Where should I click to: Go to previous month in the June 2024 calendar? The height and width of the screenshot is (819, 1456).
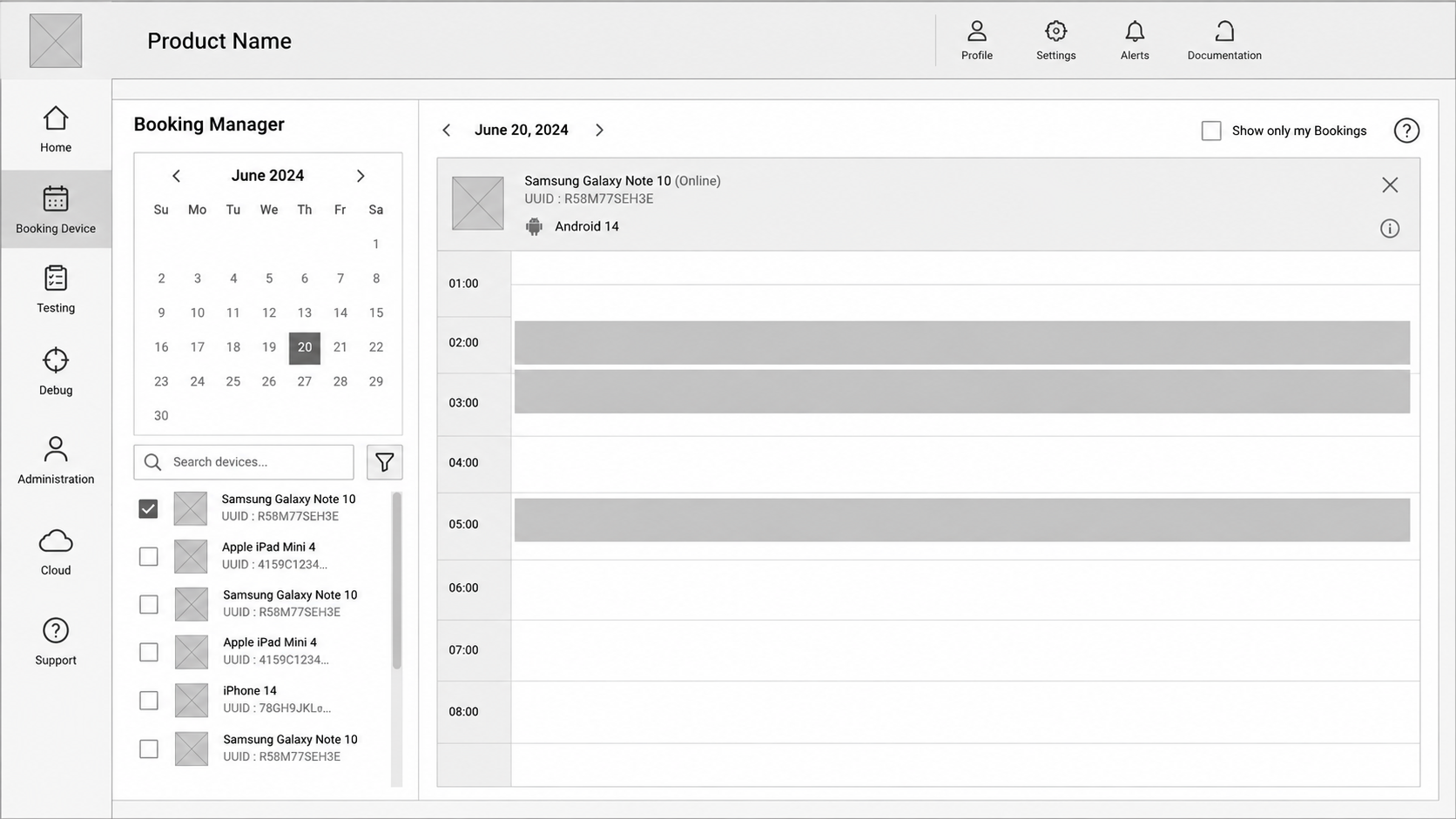[x=176, y=176]
